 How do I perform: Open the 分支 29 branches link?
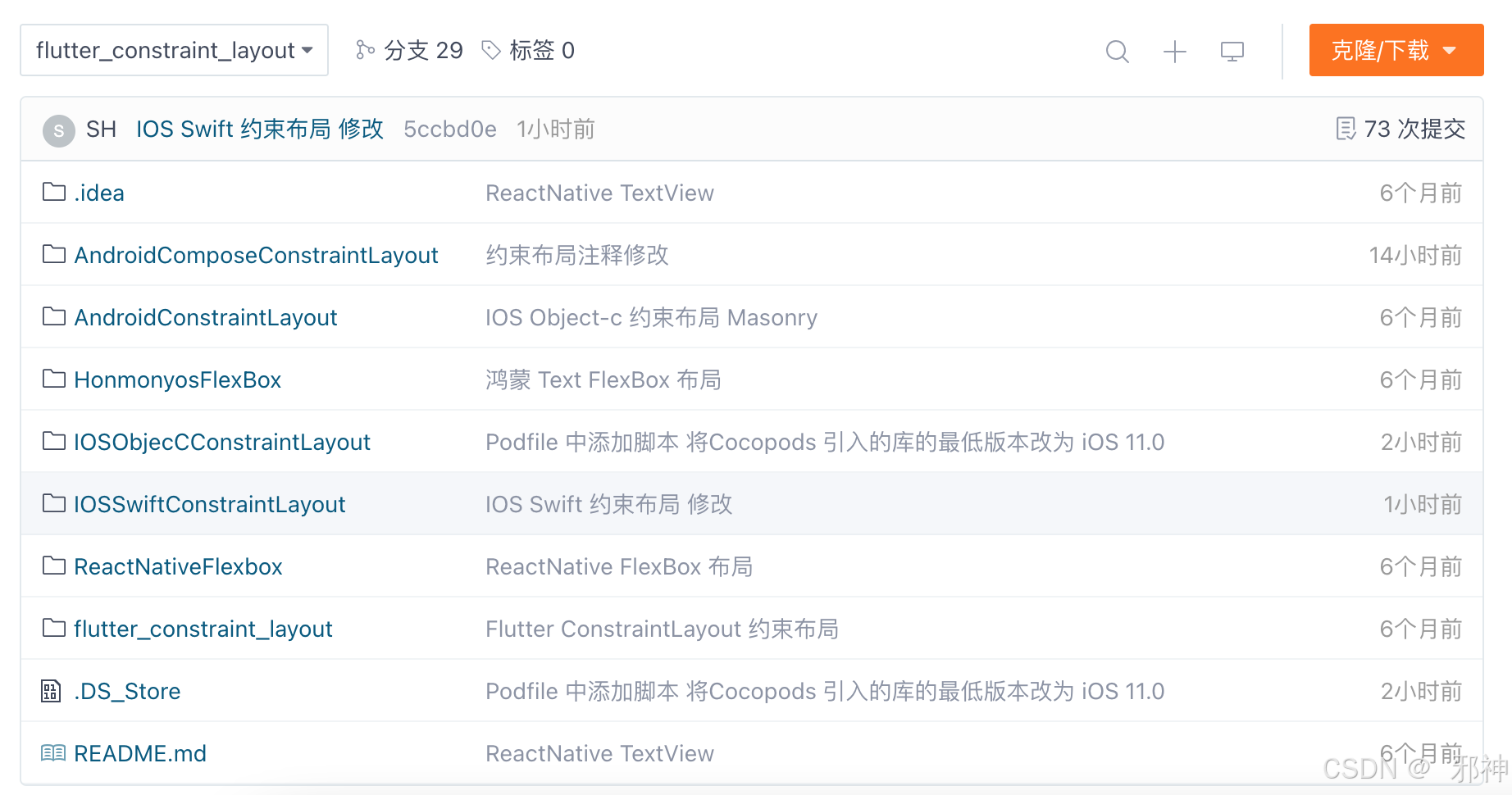click(423, 50)
